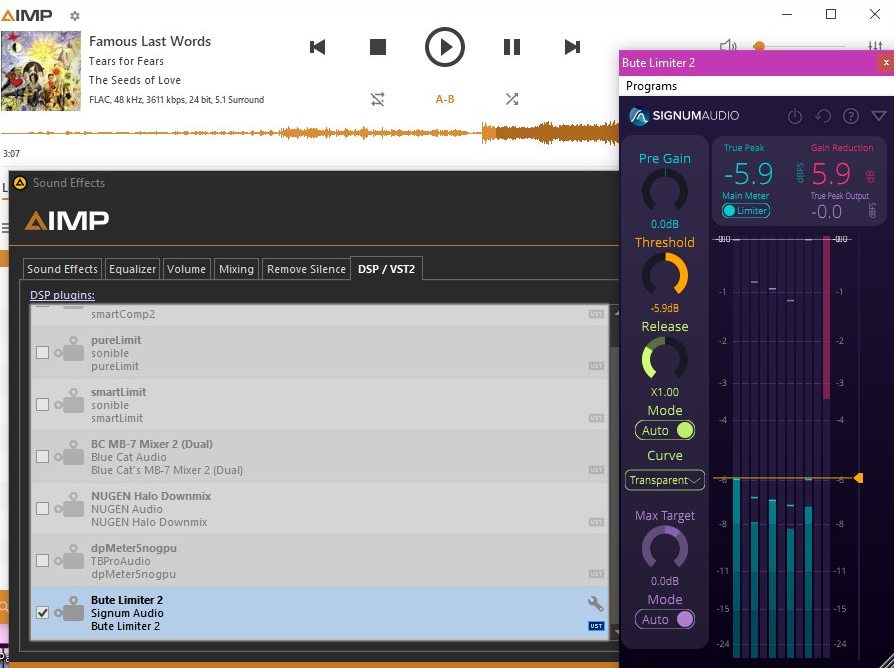Switch to the Sound Effects tab
894x668 pixels.
tap(62, 269)
